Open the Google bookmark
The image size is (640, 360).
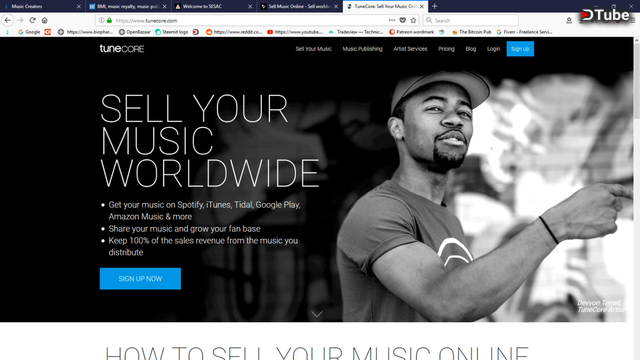pos(29,32)
